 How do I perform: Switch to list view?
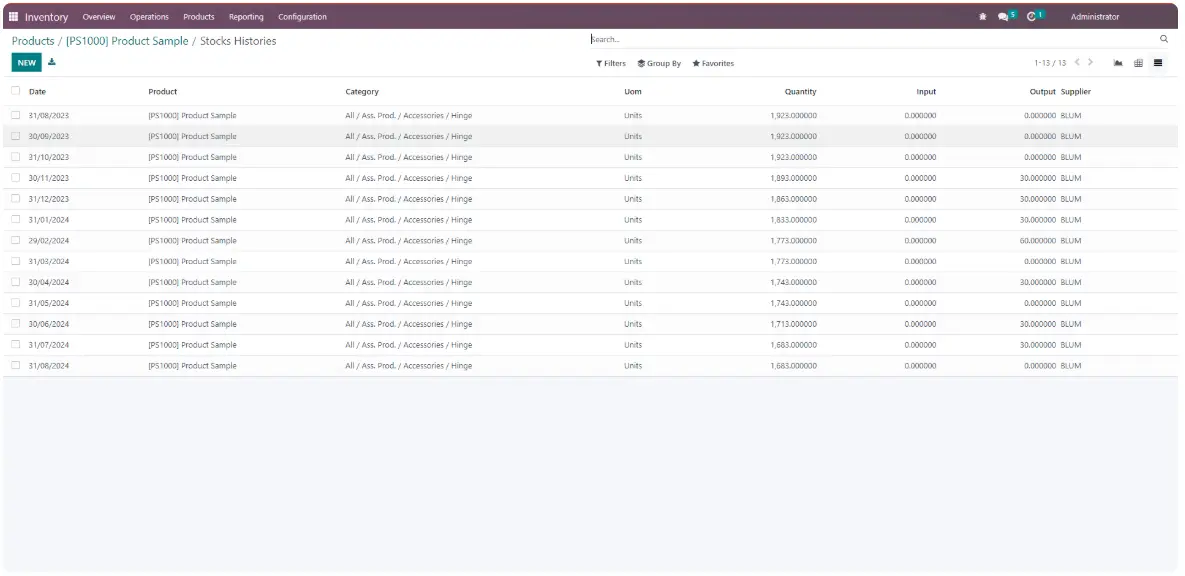(1158, 63)
